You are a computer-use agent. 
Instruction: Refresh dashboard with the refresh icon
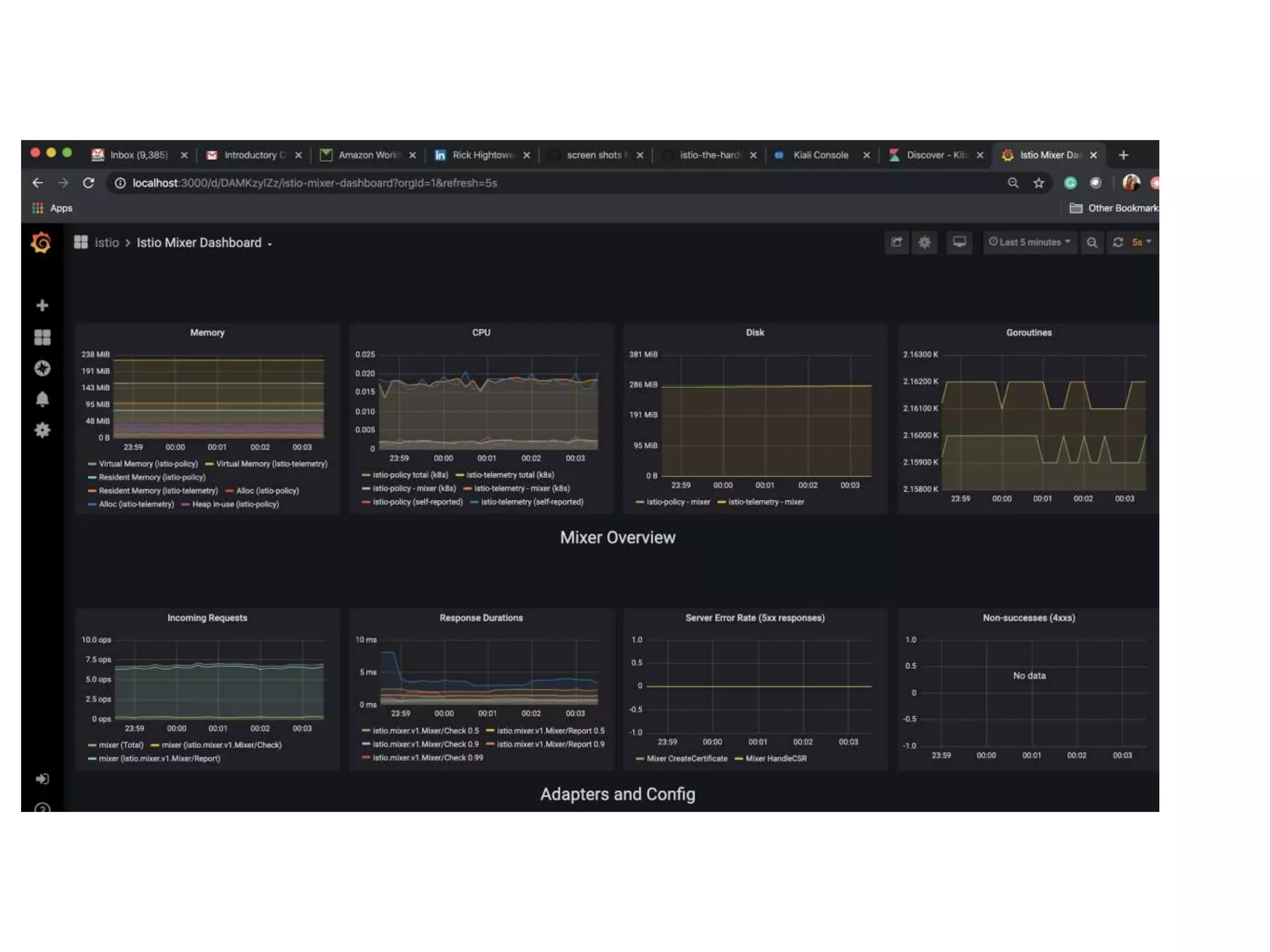click(1118, 242)
